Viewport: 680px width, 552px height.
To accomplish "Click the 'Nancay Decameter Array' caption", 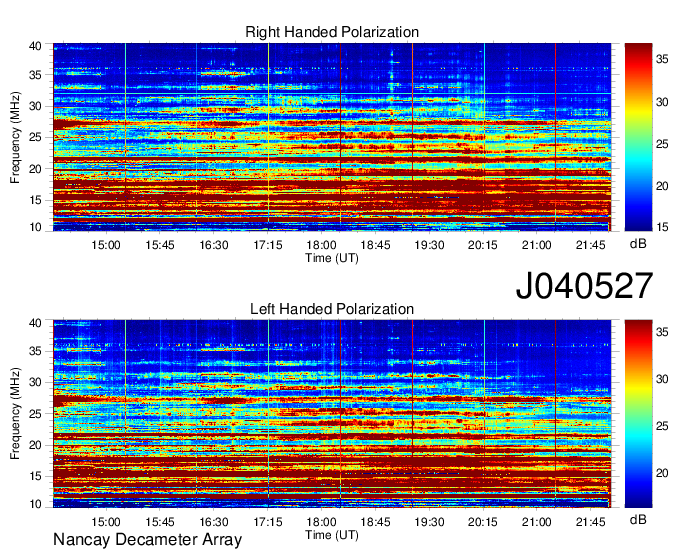I will coord(147,540).
